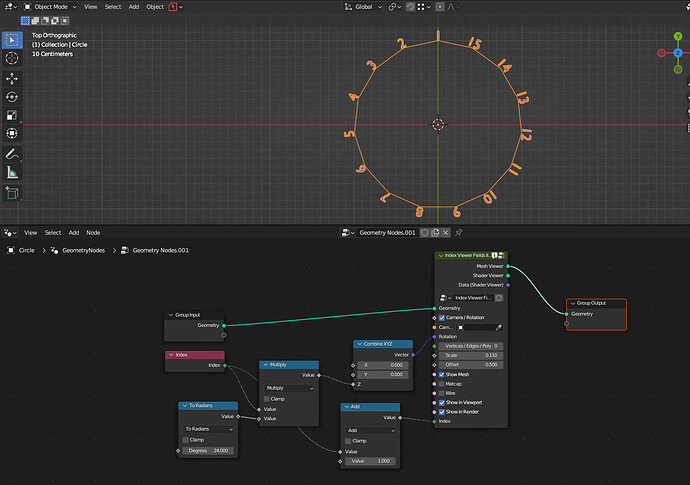Select the Annotate tool

[x=12, y=154]
